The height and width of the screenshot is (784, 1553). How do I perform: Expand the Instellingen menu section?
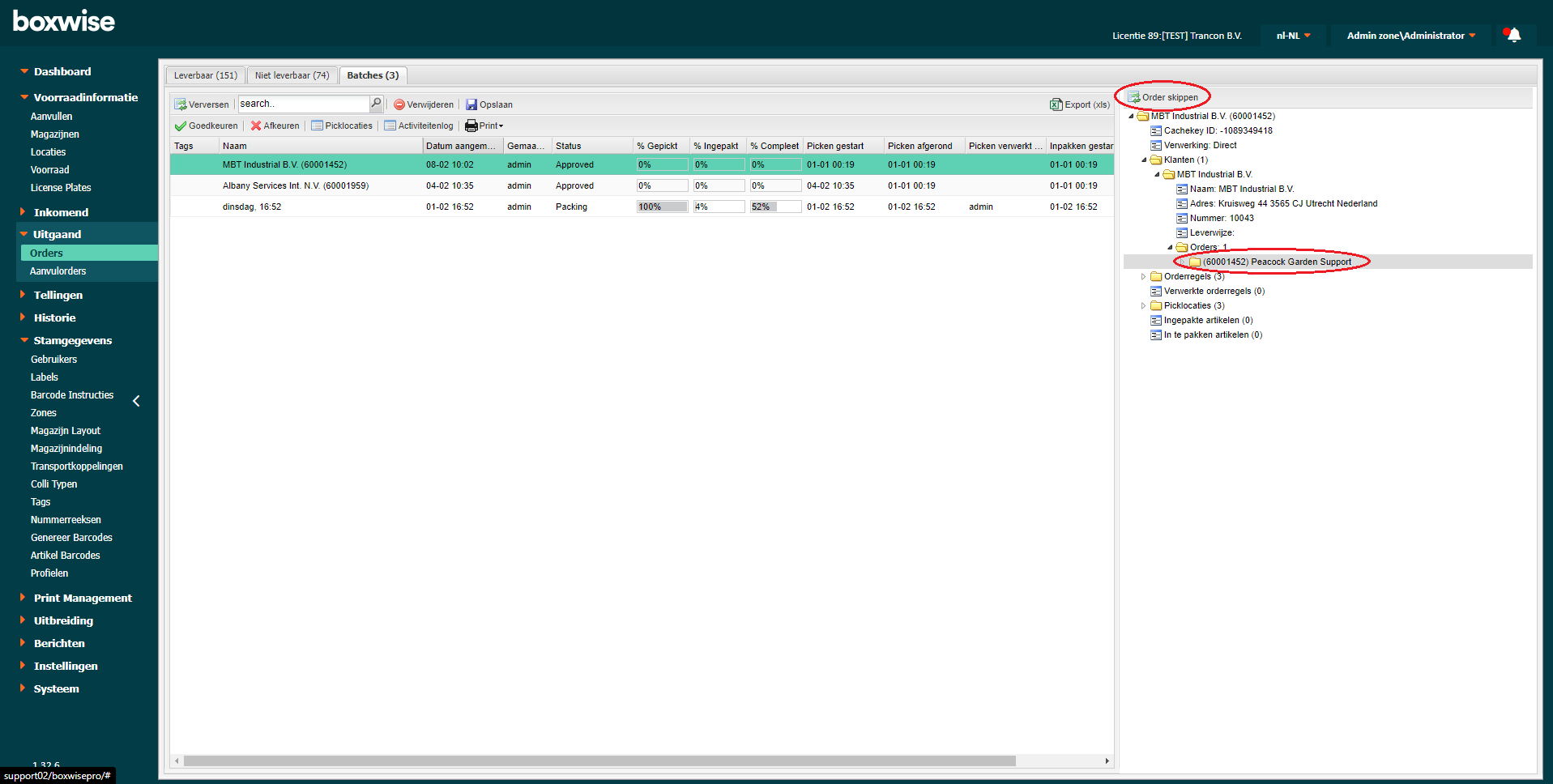point(23,666)
